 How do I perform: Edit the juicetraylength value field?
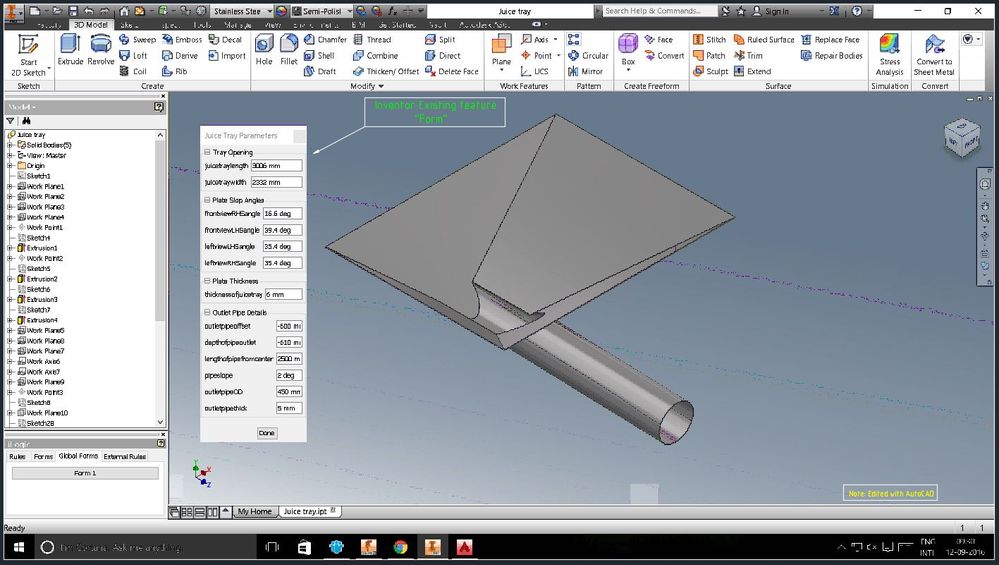click(277, 166)
